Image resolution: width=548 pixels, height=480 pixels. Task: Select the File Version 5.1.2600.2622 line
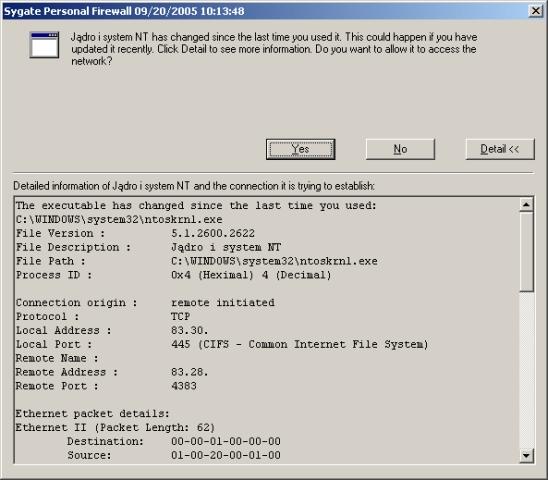[136, 233]
